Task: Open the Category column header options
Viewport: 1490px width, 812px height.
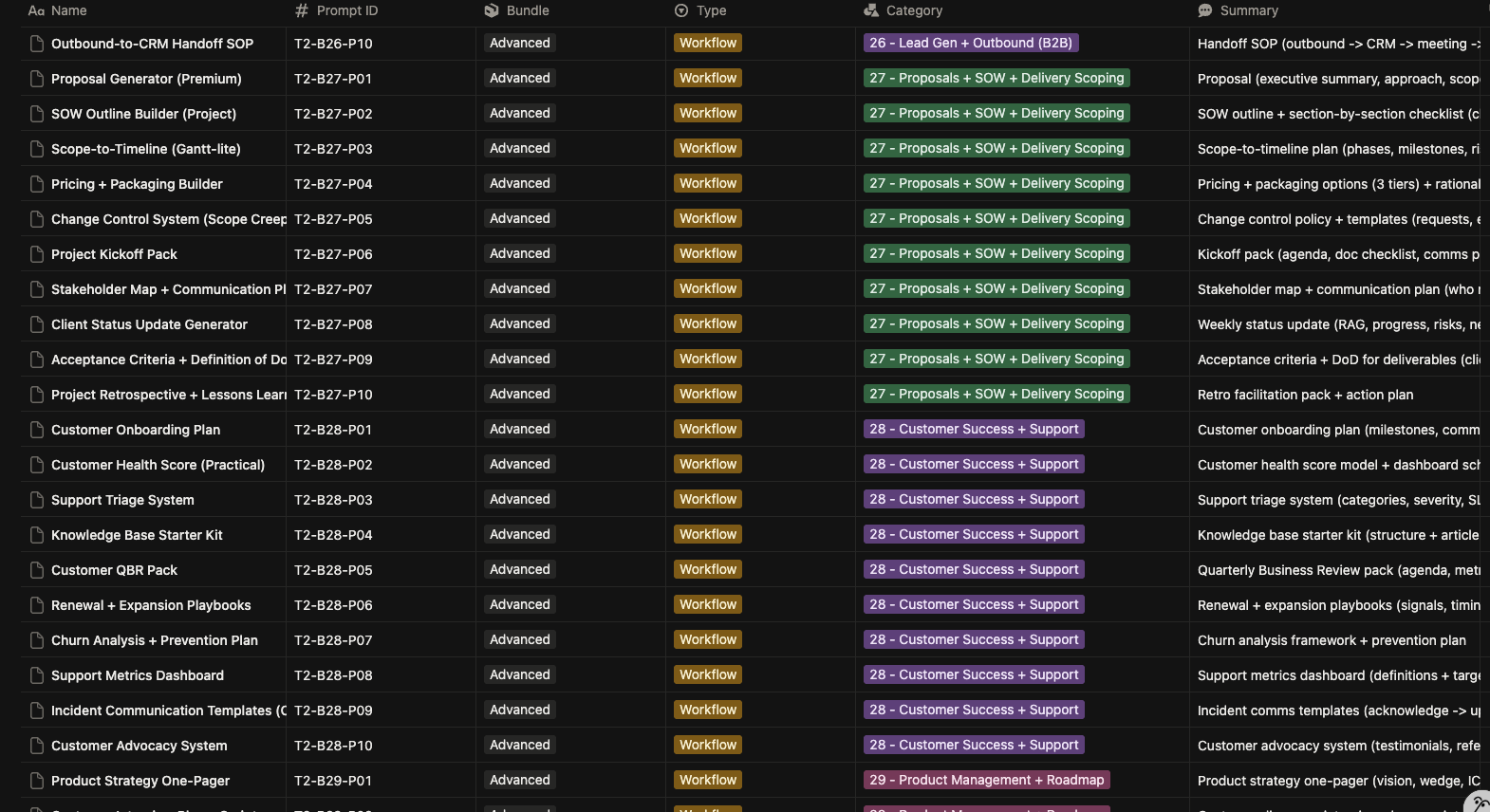Action: [914, 10]
